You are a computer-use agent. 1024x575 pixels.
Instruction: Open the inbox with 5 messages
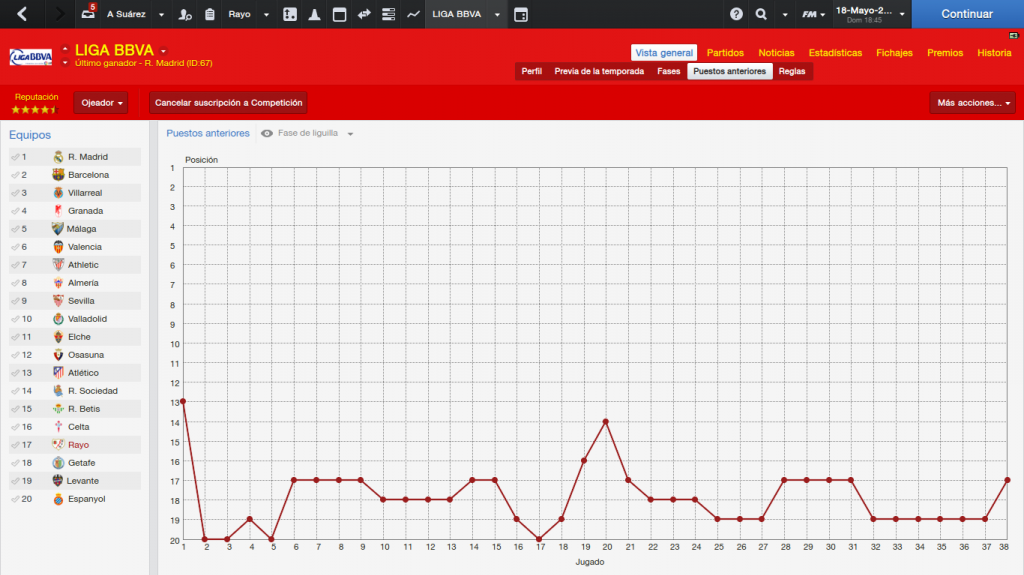click(88, 12)
